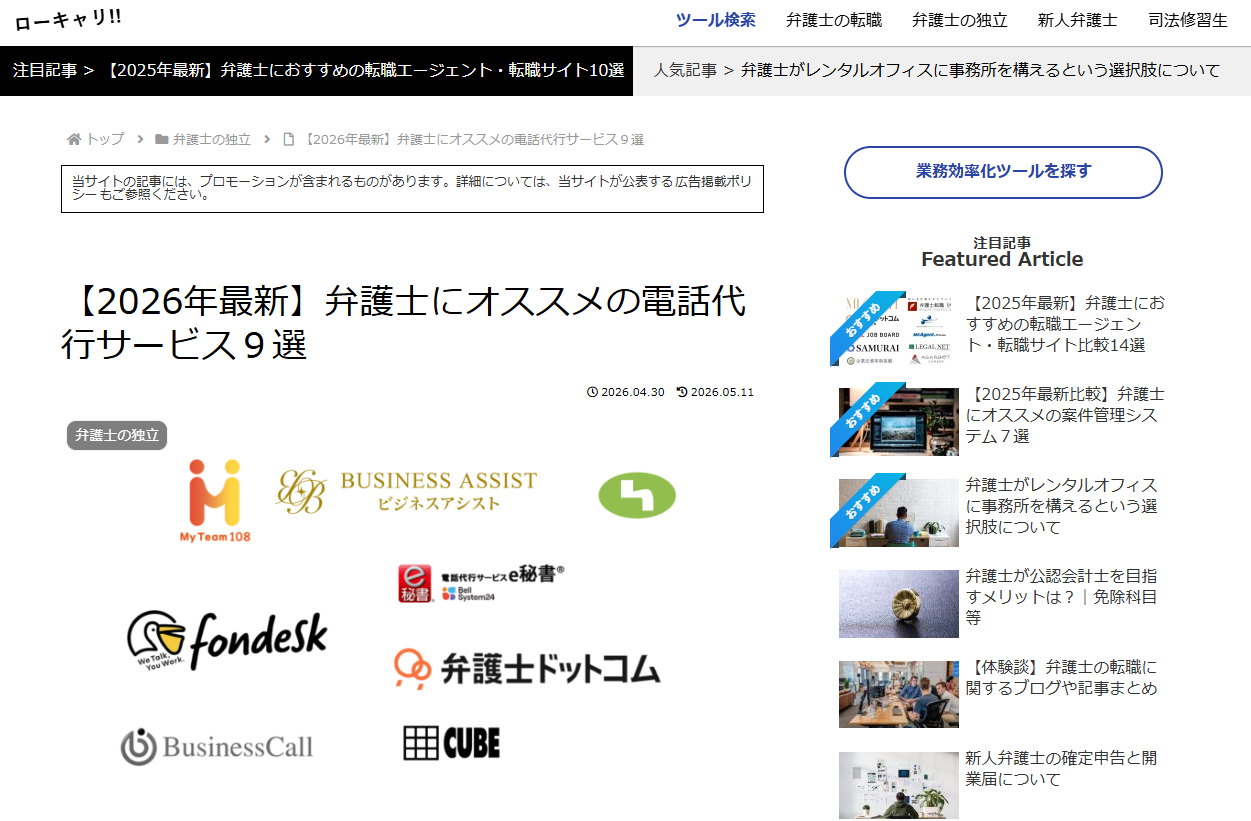Open article 新人弁護士の確定申告と開業届

[1062, 769]
